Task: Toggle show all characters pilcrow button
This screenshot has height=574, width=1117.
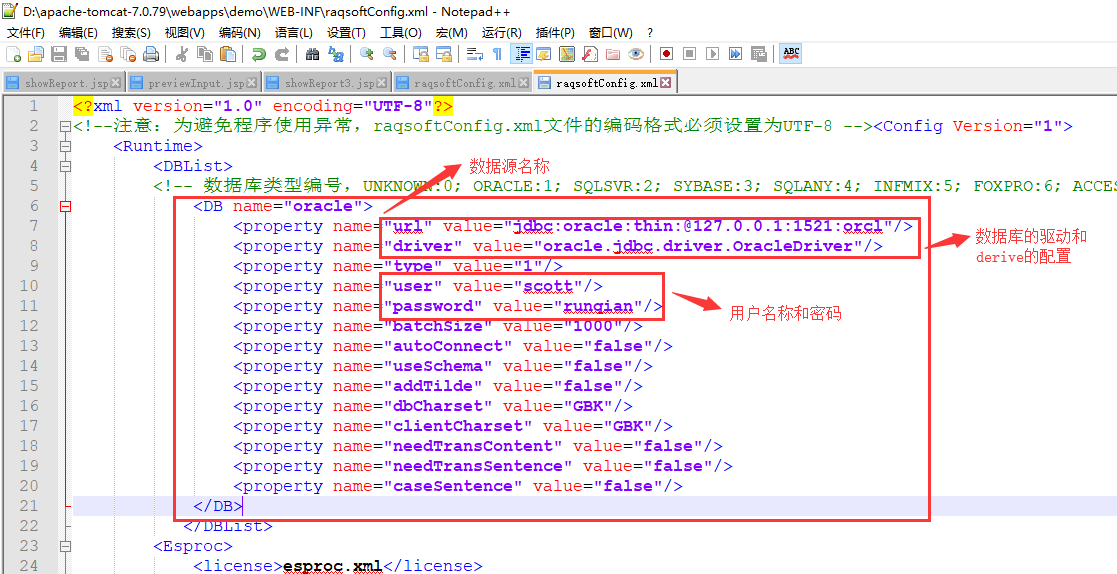Action: pyautogui.click(x=497, y=53)
